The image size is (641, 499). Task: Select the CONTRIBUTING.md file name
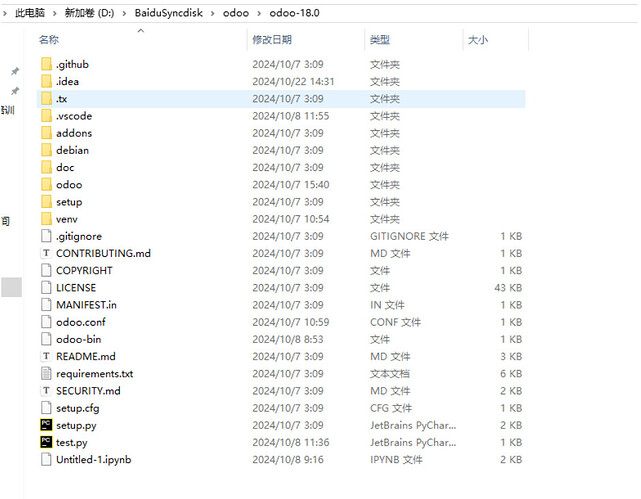pos(103,253)
